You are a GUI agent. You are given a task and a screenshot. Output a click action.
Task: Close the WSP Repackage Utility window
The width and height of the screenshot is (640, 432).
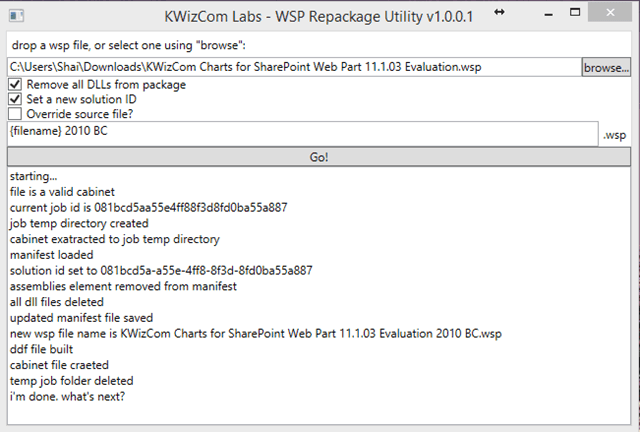point(610,13)
